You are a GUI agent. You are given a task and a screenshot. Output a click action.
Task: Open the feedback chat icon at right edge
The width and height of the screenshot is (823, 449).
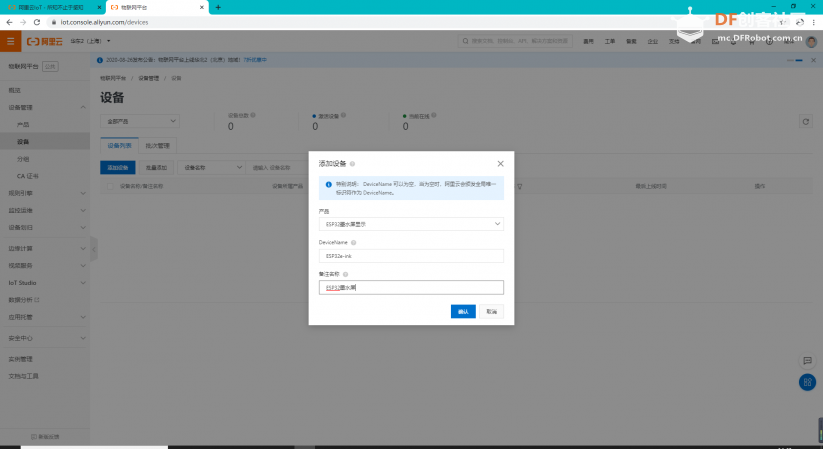(807, 361)
